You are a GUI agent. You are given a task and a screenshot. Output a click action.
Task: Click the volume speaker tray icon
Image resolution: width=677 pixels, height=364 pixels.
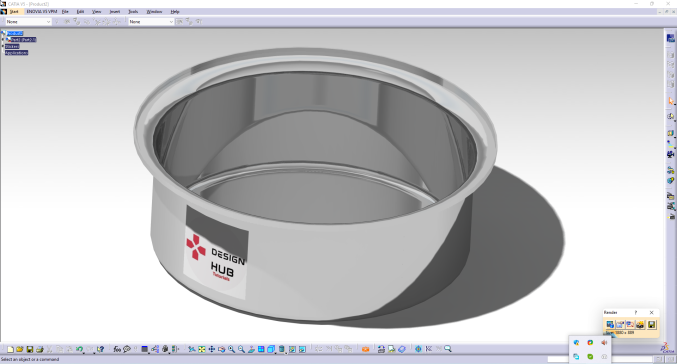click(604, 342)
